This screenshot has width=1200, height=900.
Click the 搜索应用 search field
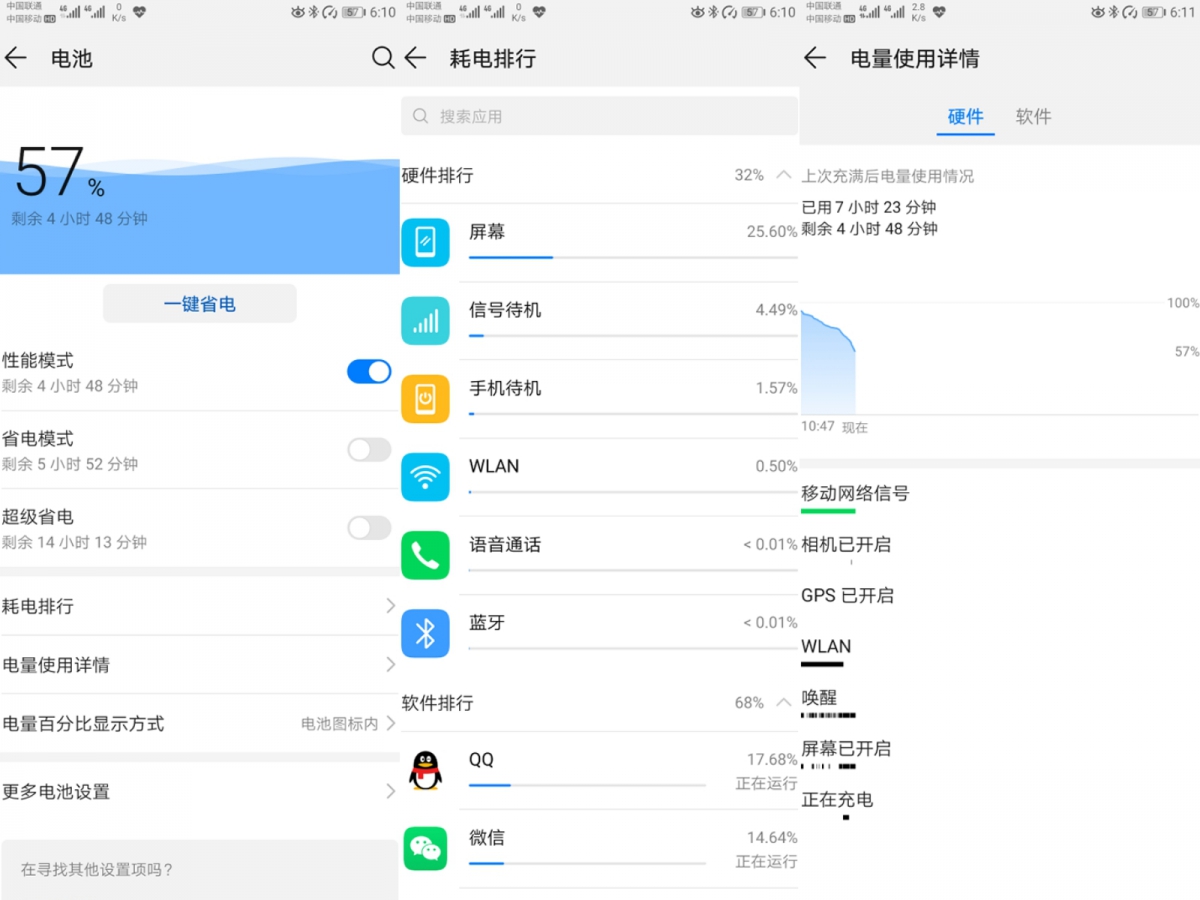point(598,116)
